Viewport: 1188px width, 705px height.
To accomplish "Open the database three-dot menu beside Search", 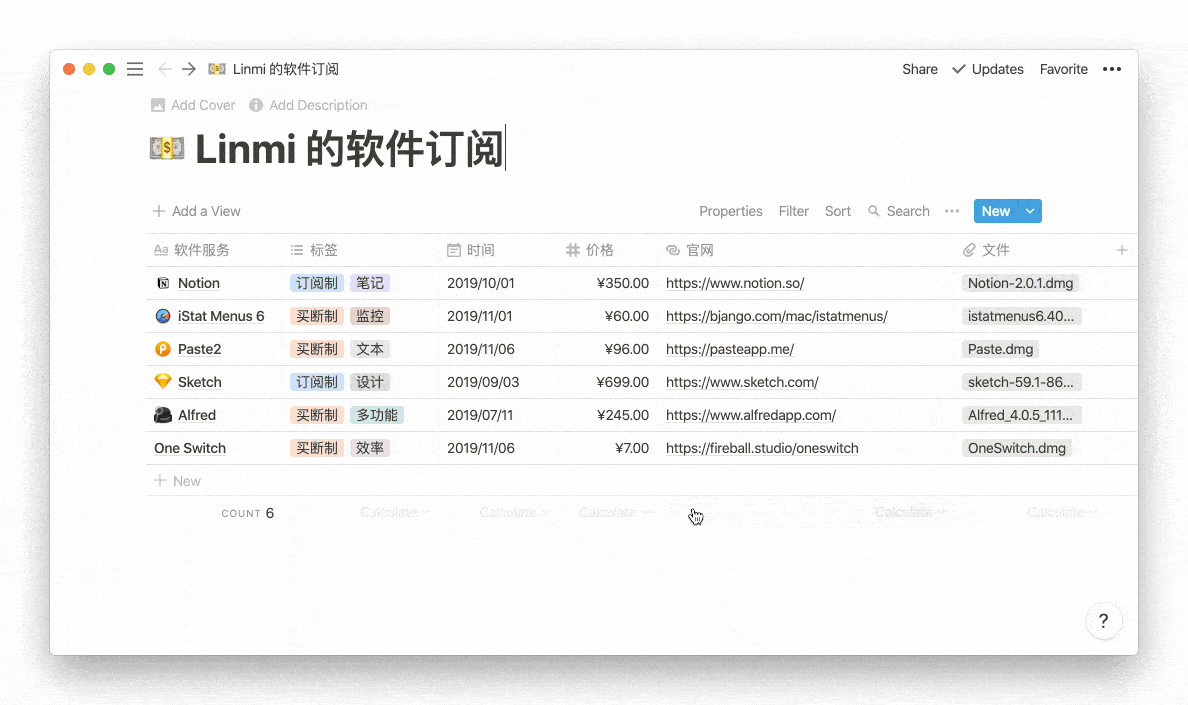I will point(952,211).
